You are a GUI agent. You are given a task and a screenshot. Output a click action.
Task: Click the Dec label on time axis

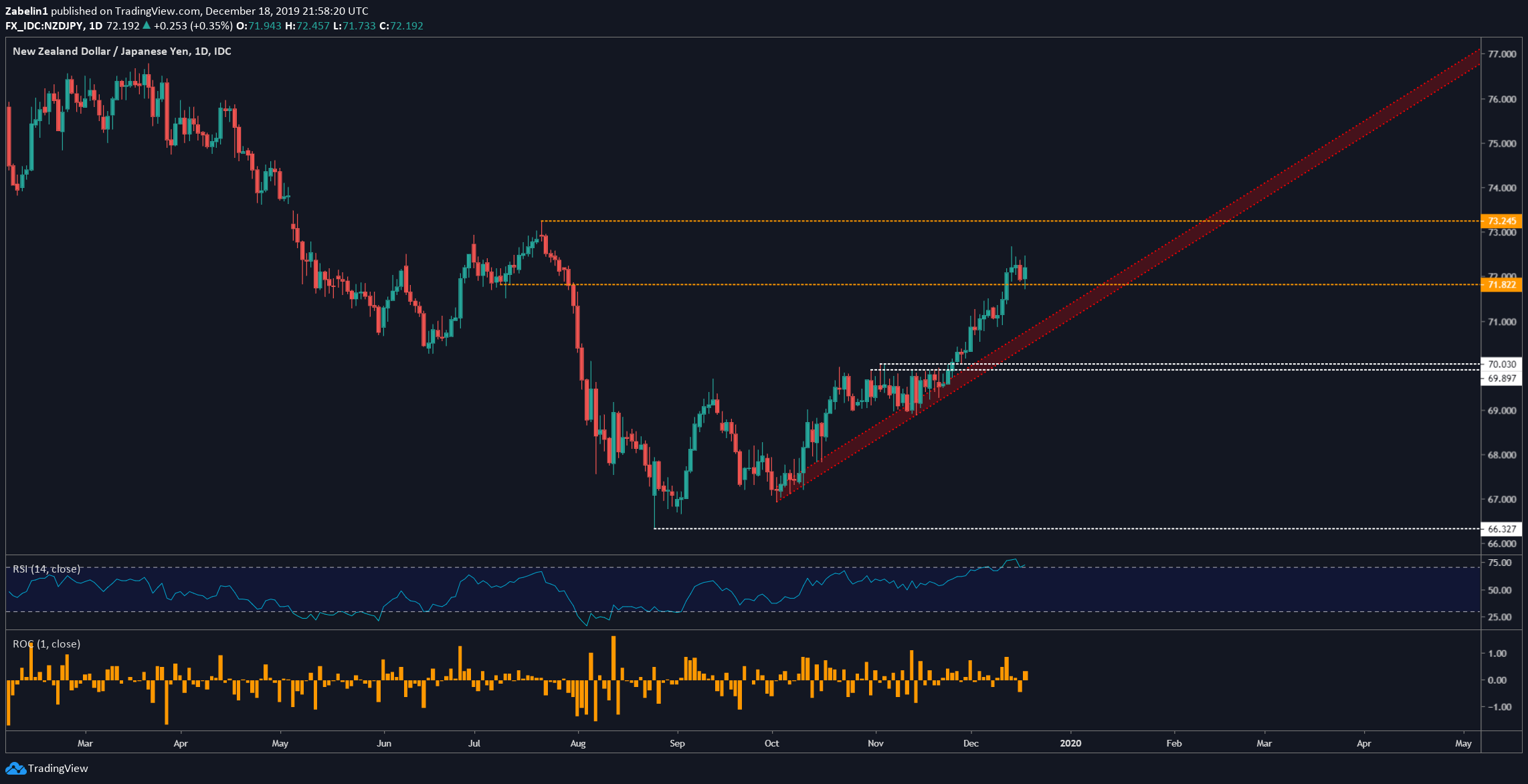pos(971,744)
